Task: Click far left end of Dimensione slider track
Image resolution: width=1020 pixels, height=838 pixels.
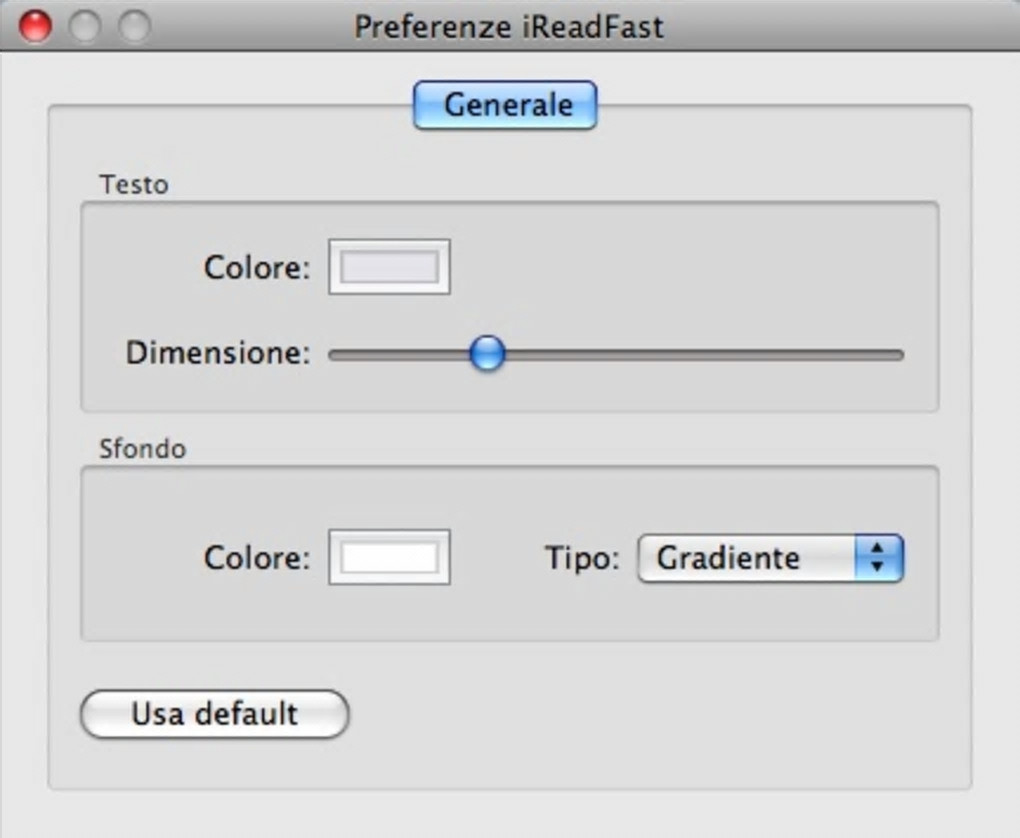Action: click(335, 354)
